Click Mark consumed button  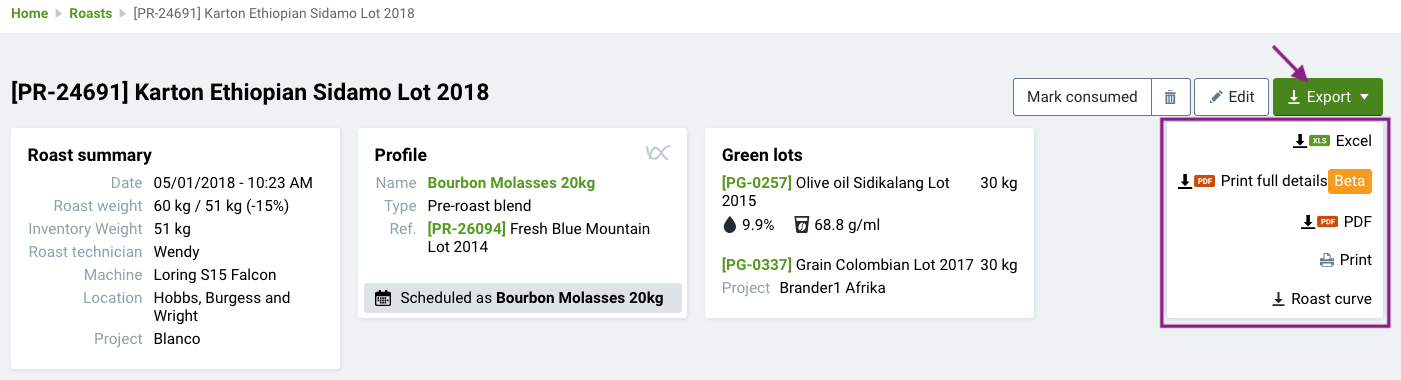coord(1082,97)
